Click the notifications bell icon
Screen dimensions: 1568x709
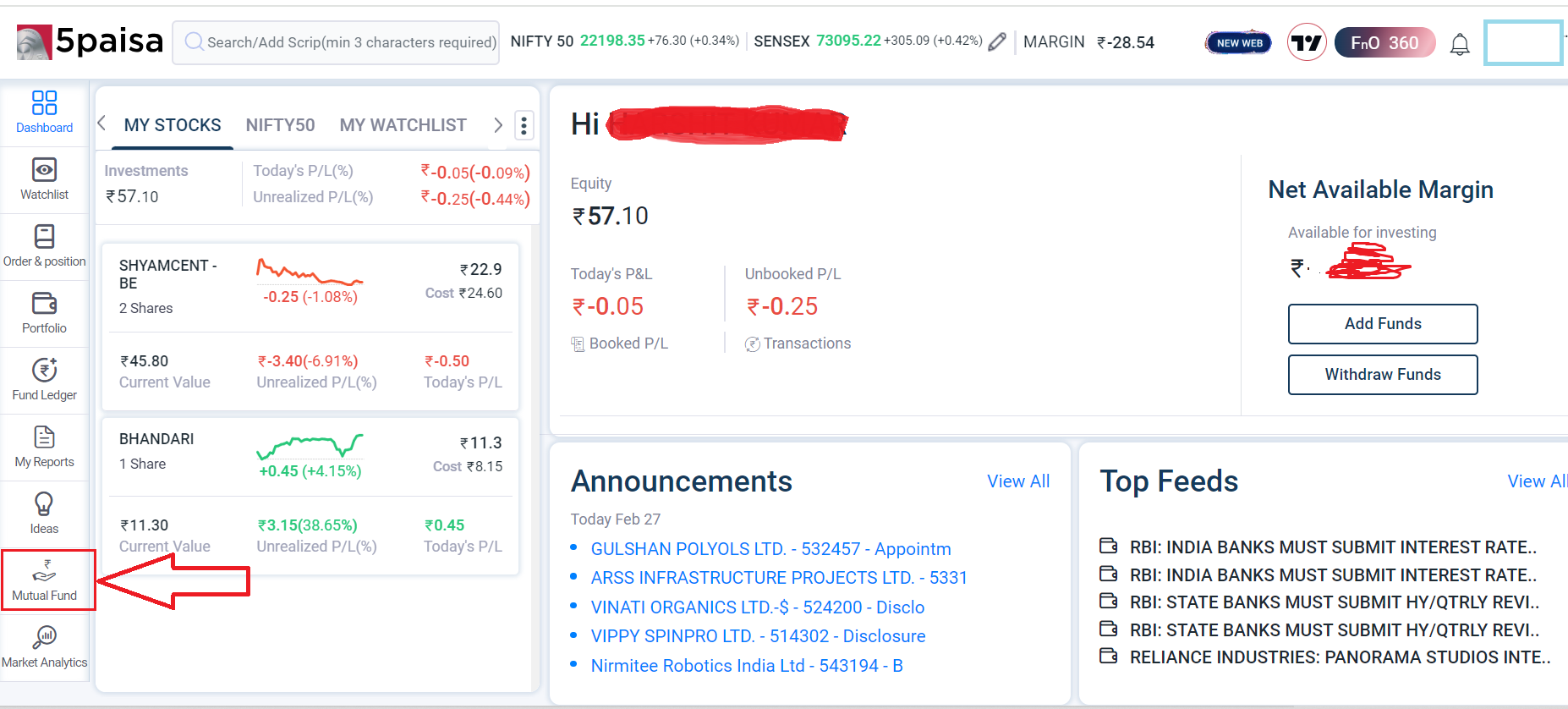coord(1460,44)
